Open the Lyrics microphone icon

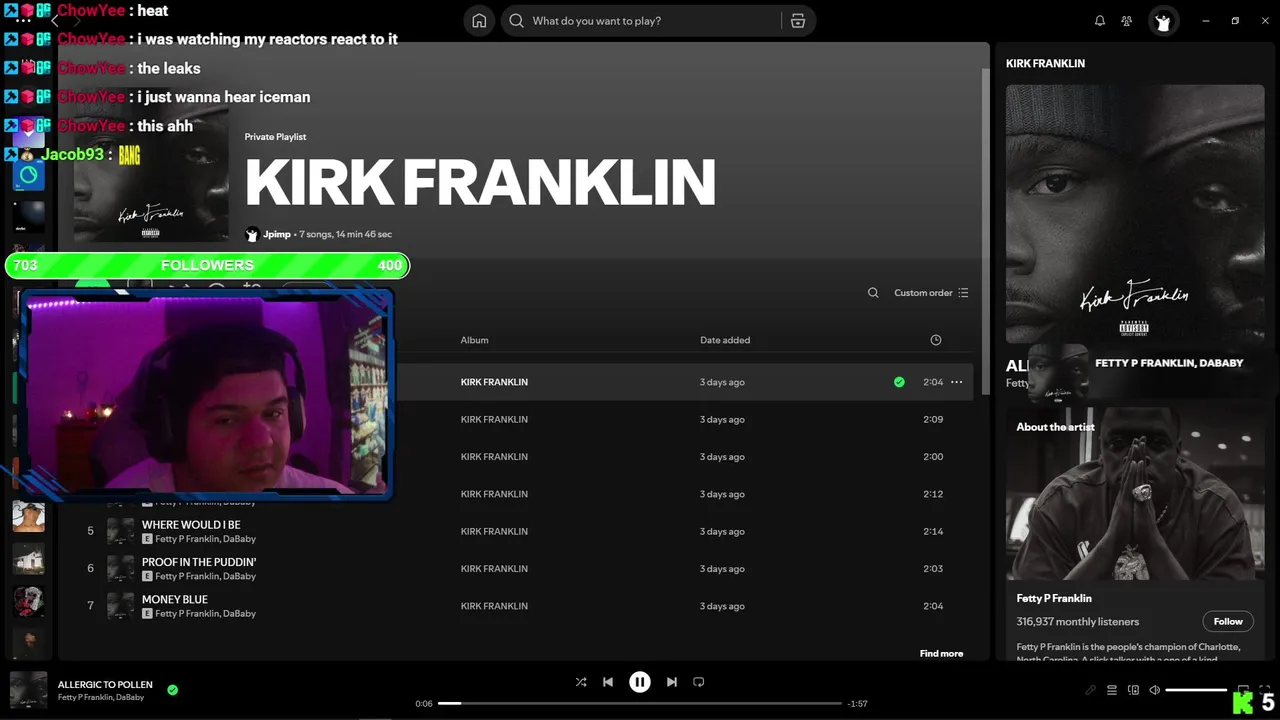tap(1091, 690)
